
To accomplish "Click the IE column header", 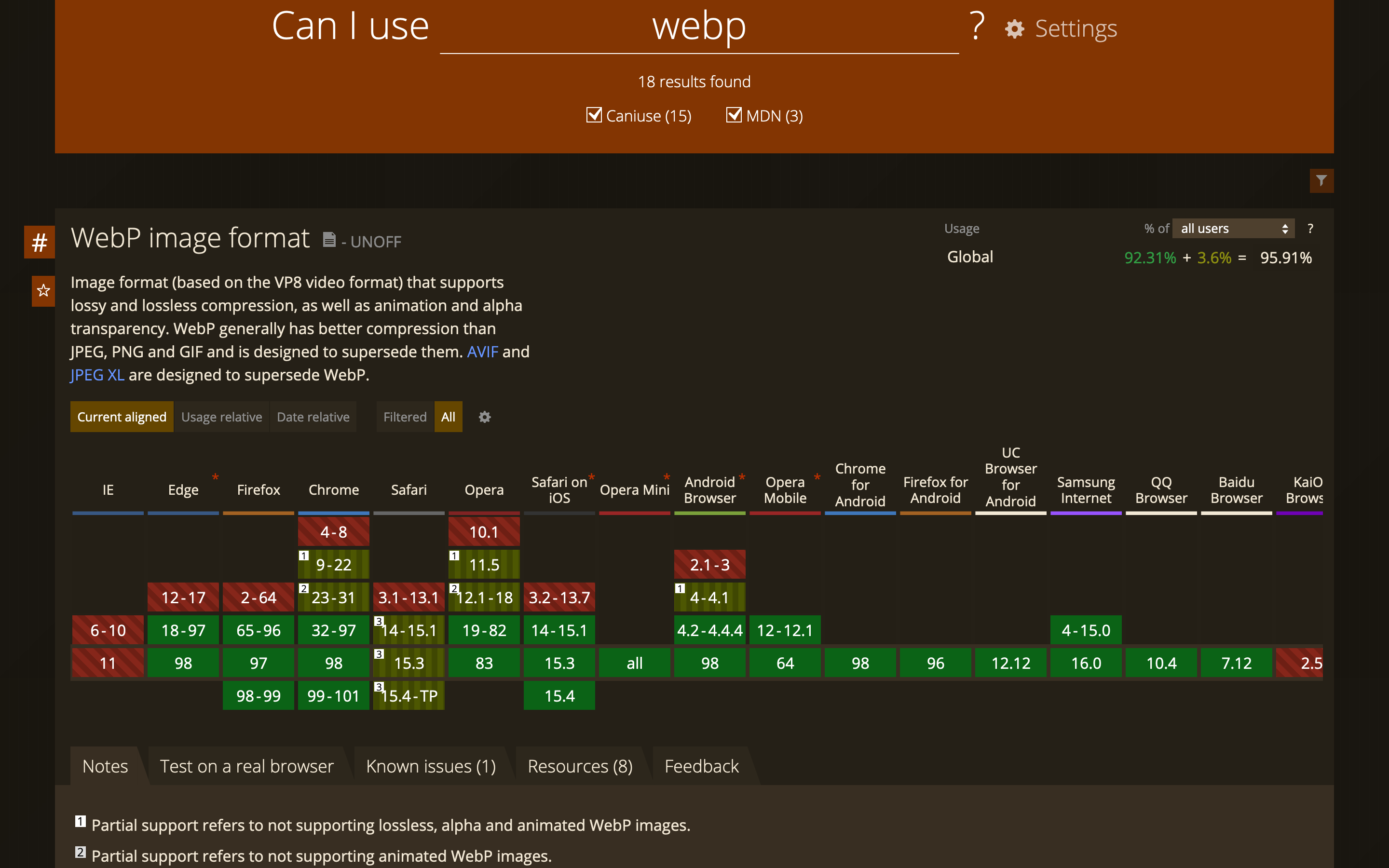I will (x=108, y=489).
